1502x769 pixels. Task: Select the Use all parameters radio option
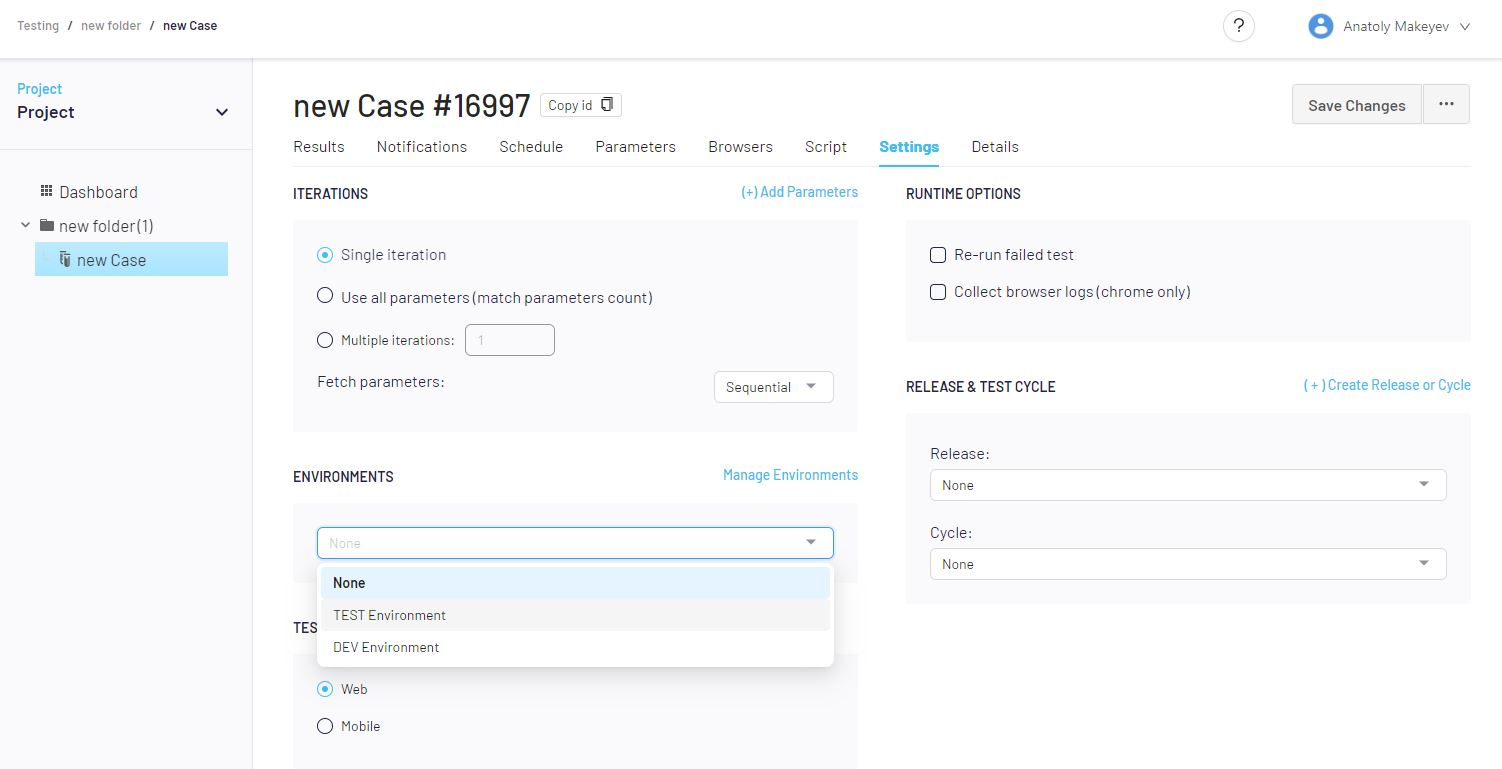[325, 296]
